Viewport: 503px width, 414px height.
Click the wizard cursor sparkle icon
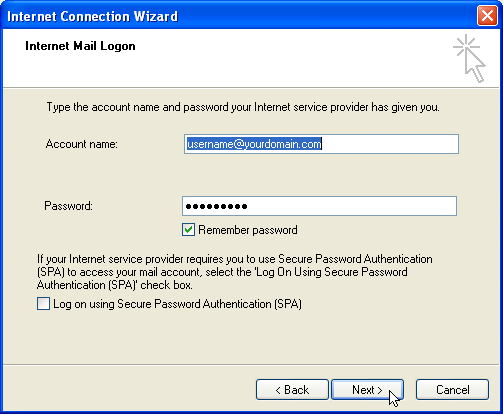click(x=469, y=58)
